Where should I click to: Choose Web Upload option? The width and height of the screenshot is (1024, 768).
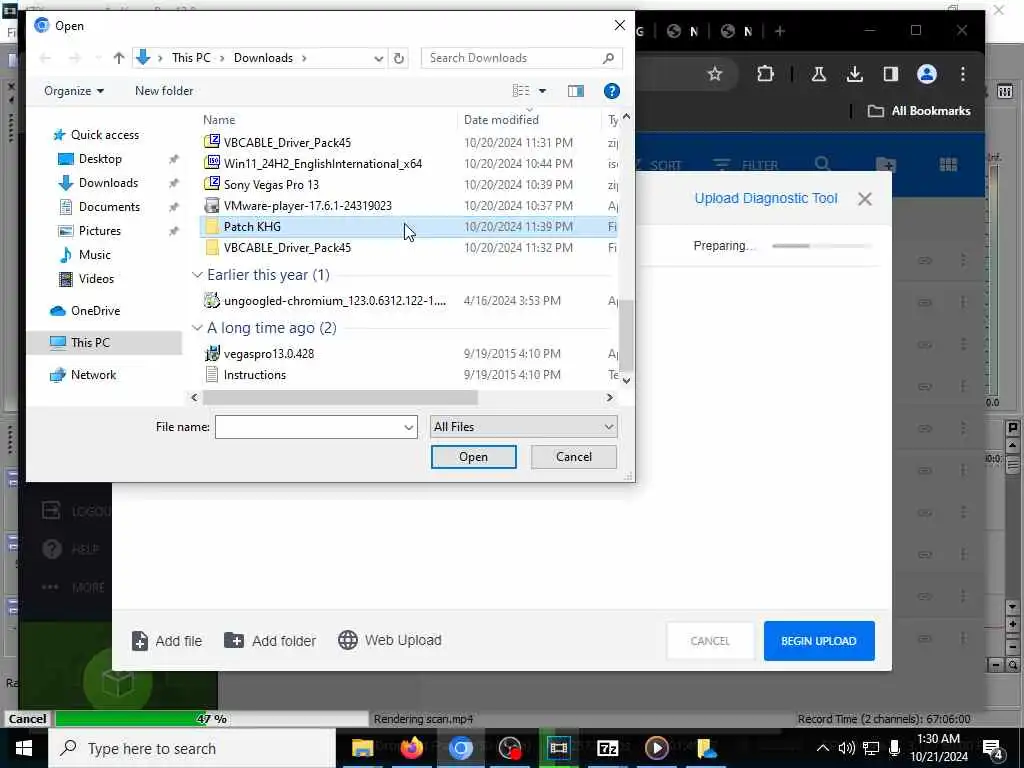pyautogui.click(x=390, y=640)
